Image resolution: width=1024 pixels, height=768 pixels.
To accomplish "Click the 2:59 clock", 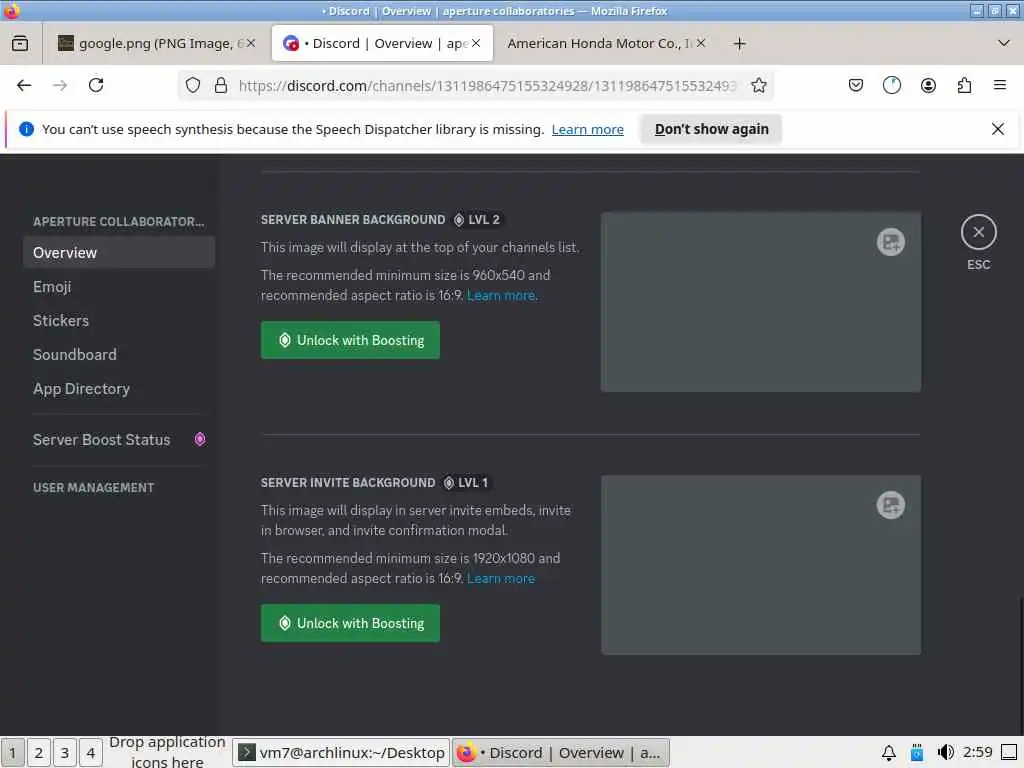I will coord(977,752).
